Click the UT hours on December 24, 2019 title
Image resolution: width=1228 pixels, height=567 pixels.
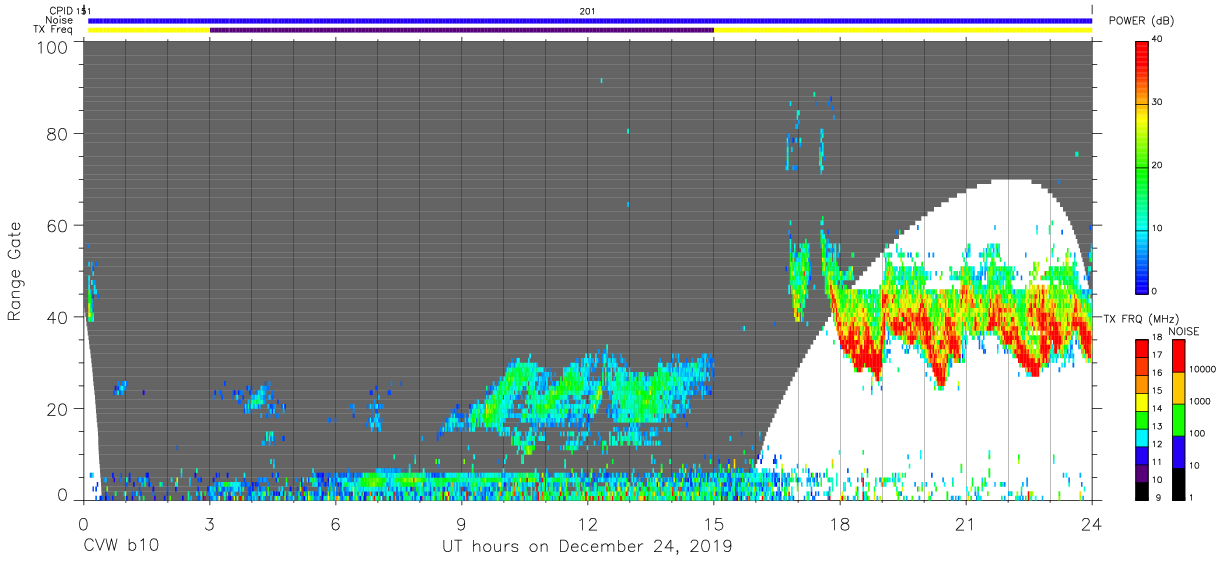[587, 547]
